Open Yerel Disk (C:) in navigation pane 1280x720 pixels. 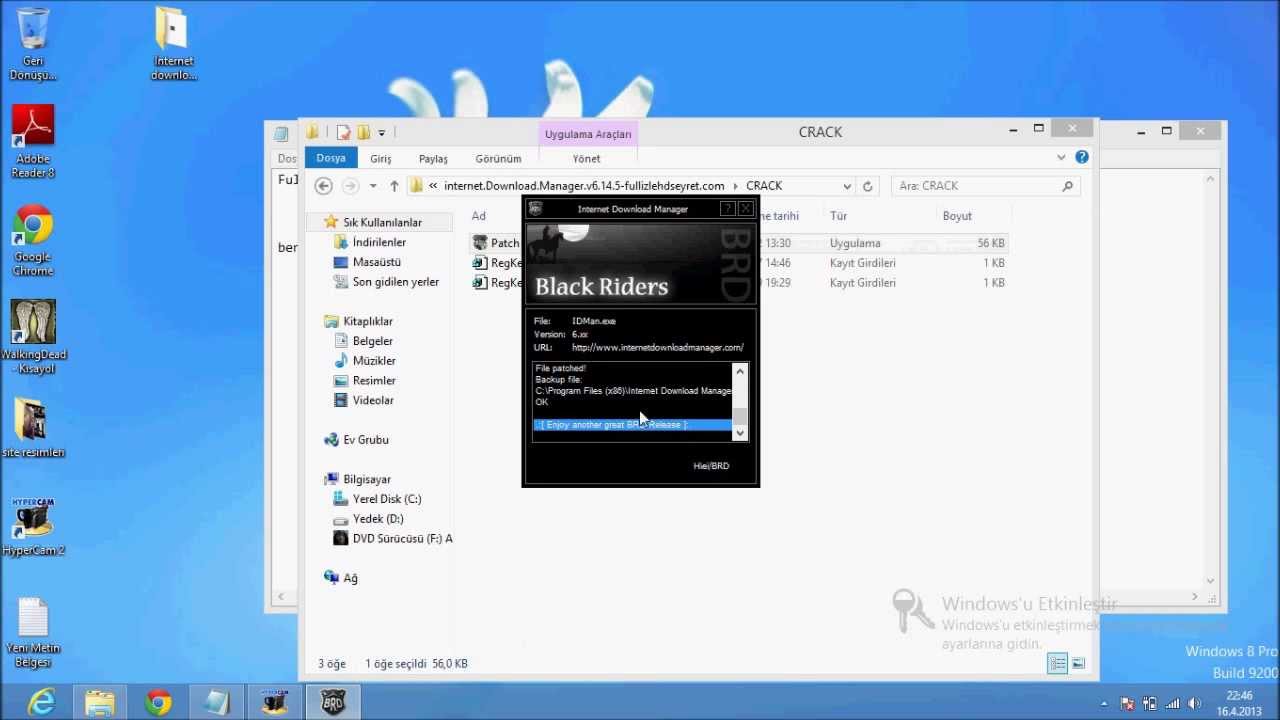386,499
